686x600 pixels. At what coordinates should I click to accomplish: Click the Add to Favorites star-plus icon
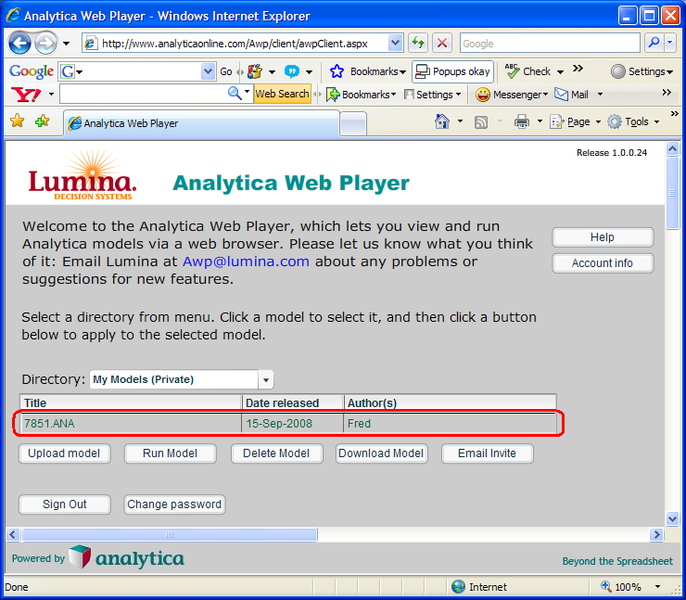[42, 121]
